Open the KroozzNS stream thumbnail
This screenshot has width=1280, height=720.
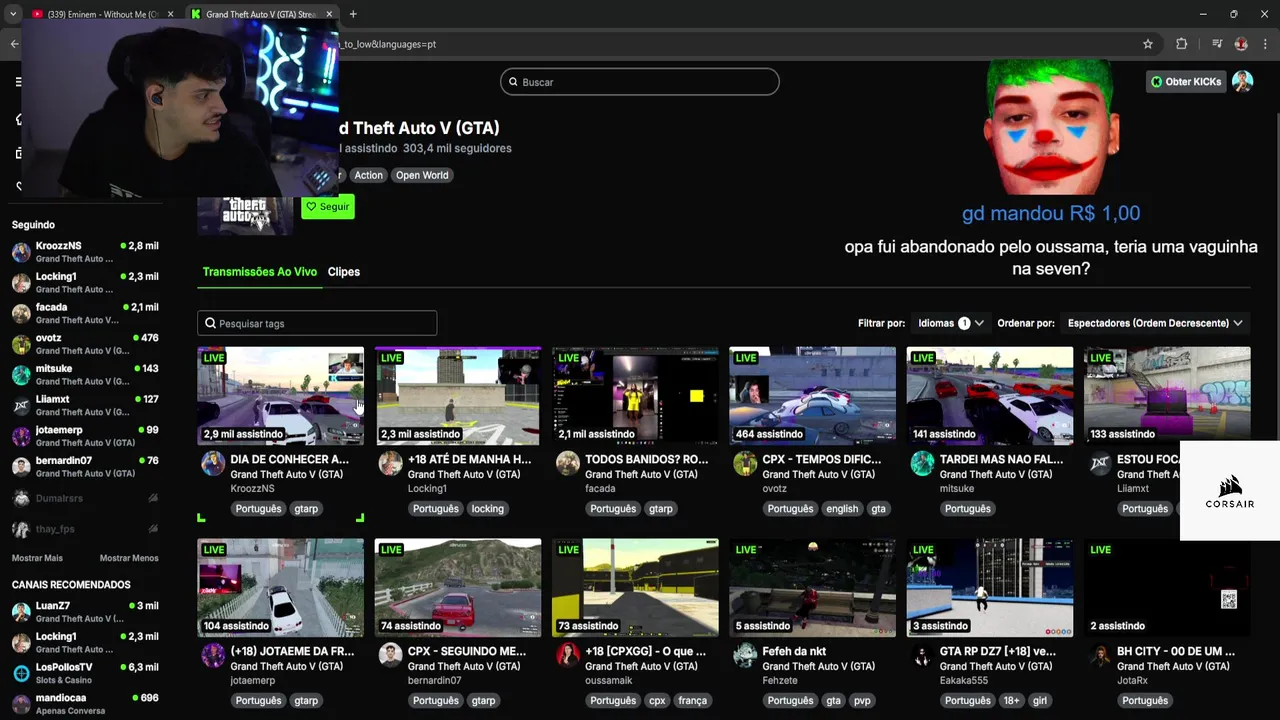281,396
